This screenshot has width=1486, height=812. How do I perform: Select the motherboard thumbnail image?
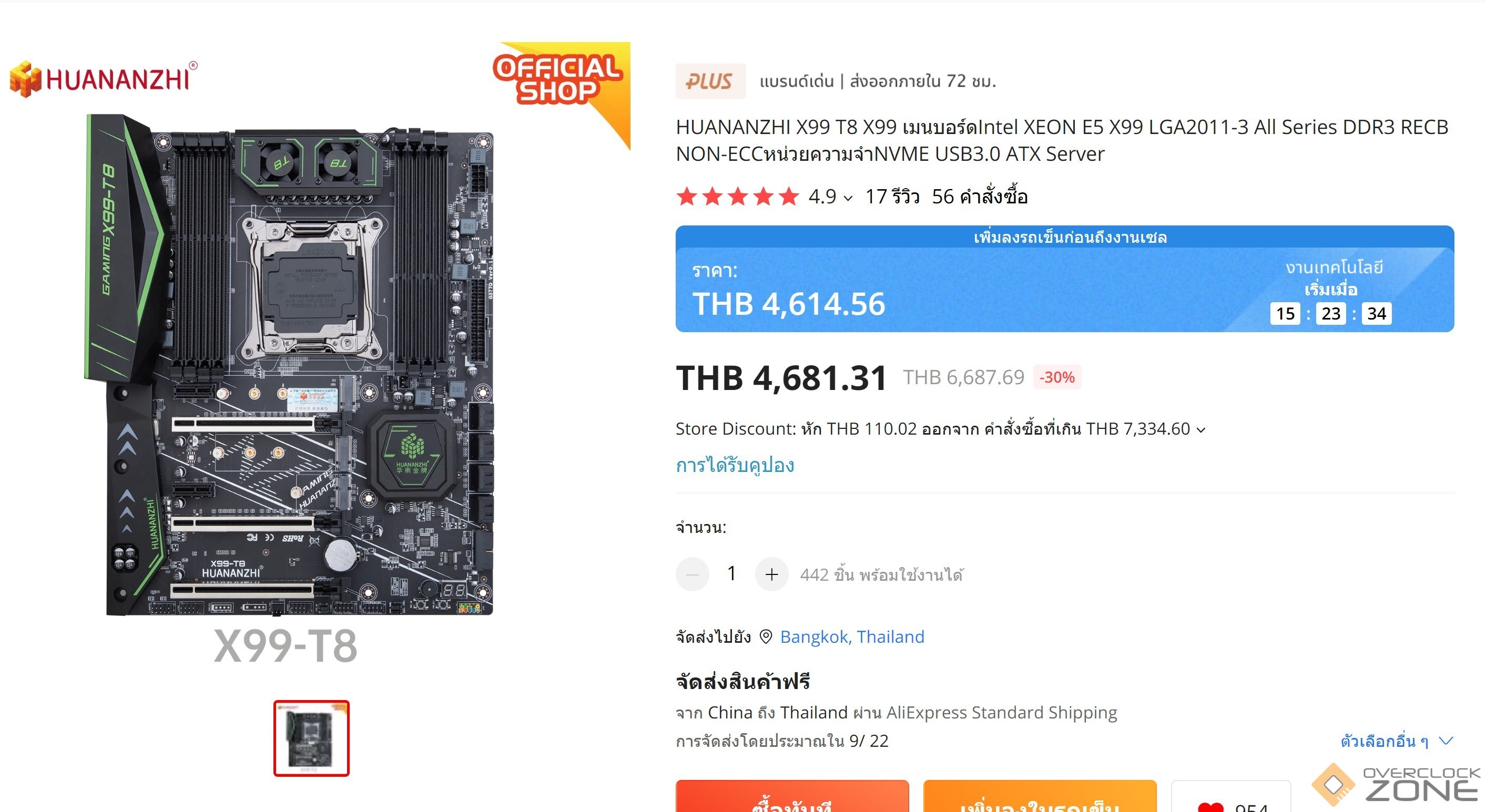click(x=311, y=738)
